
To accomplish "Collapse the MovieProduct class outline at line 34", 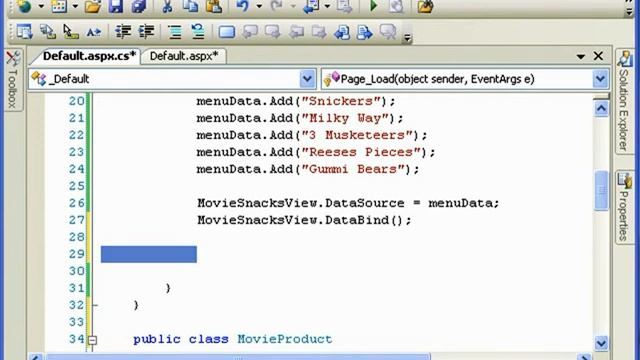I will (x=93, y=340).
